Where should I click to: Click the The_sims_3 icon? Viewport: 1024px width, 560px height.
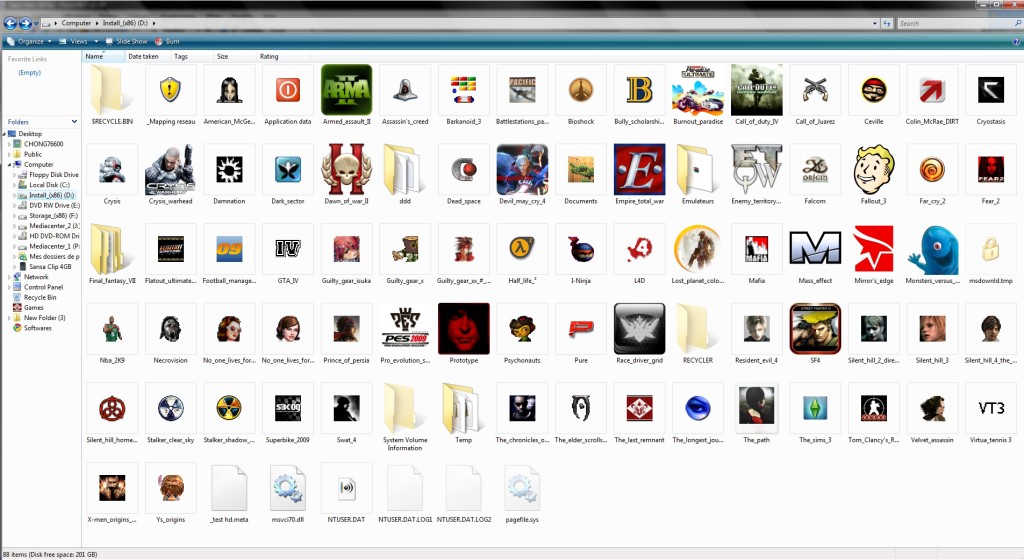coord(815,409)
